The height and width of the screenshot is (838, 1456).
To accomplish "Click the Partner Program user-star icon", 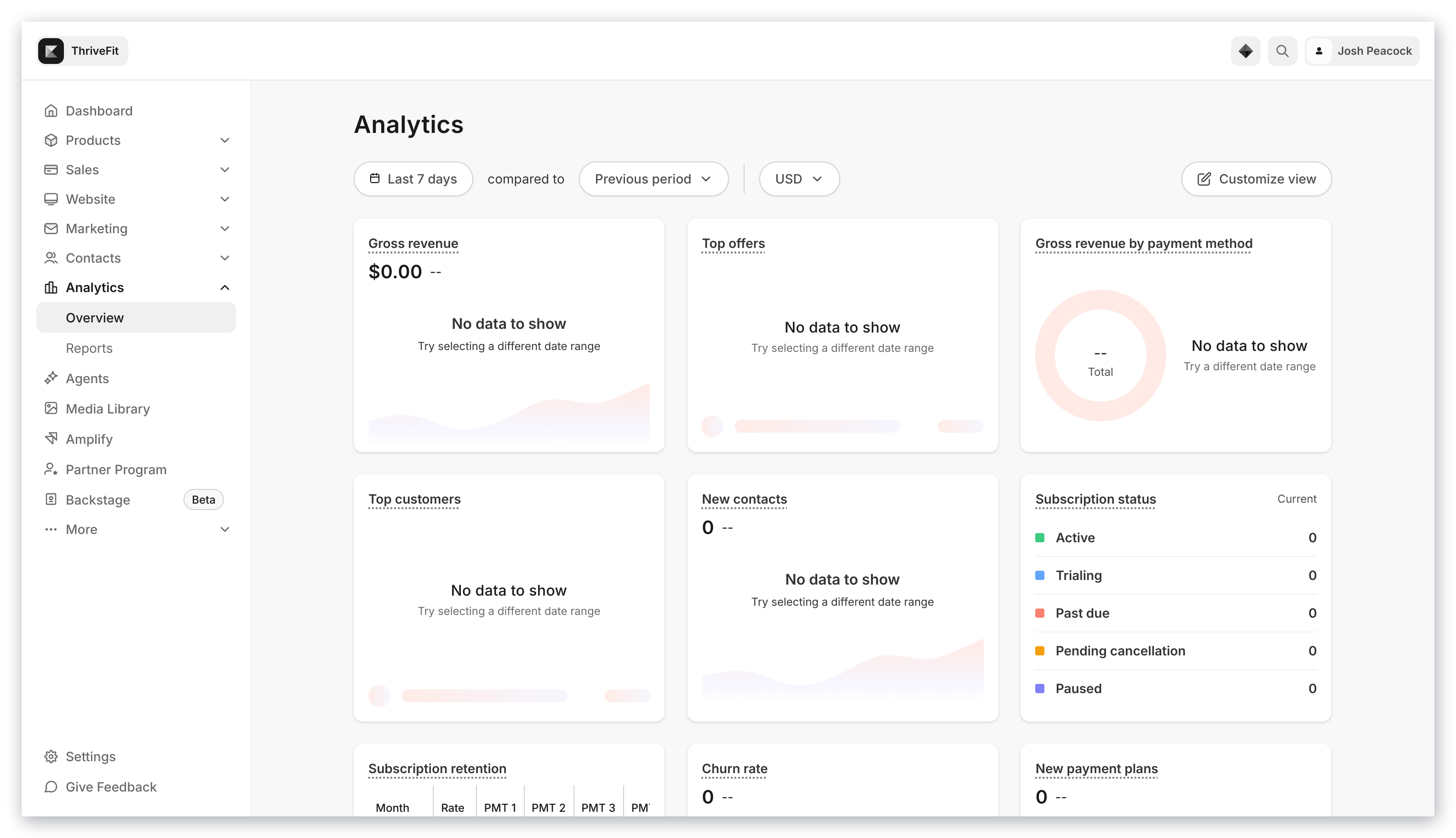I will point(51,469).
